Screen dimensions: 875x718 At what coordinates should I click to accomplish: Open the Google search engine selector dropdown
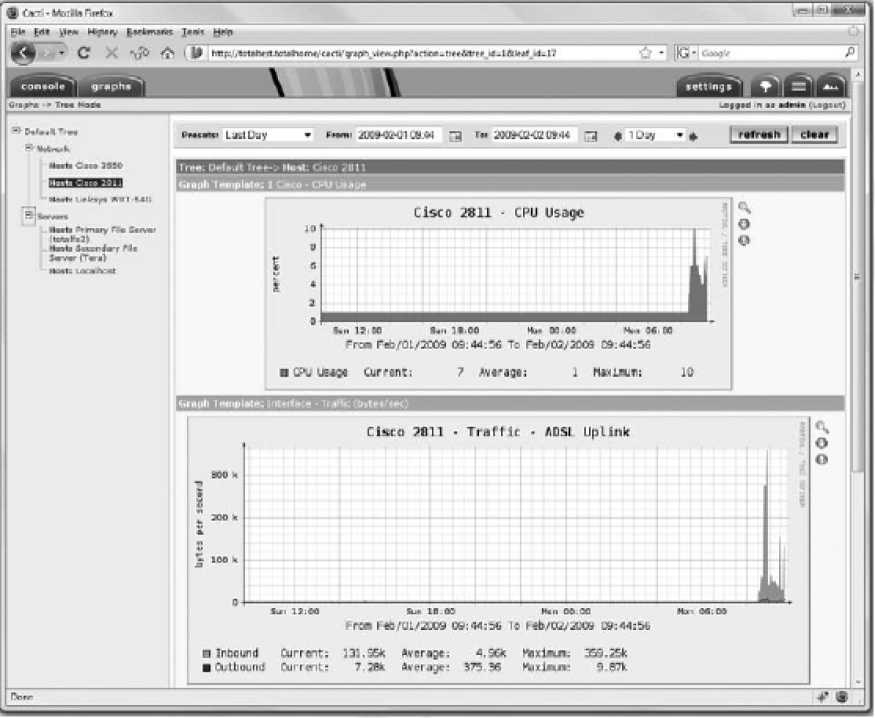click(x=687, y=53)
